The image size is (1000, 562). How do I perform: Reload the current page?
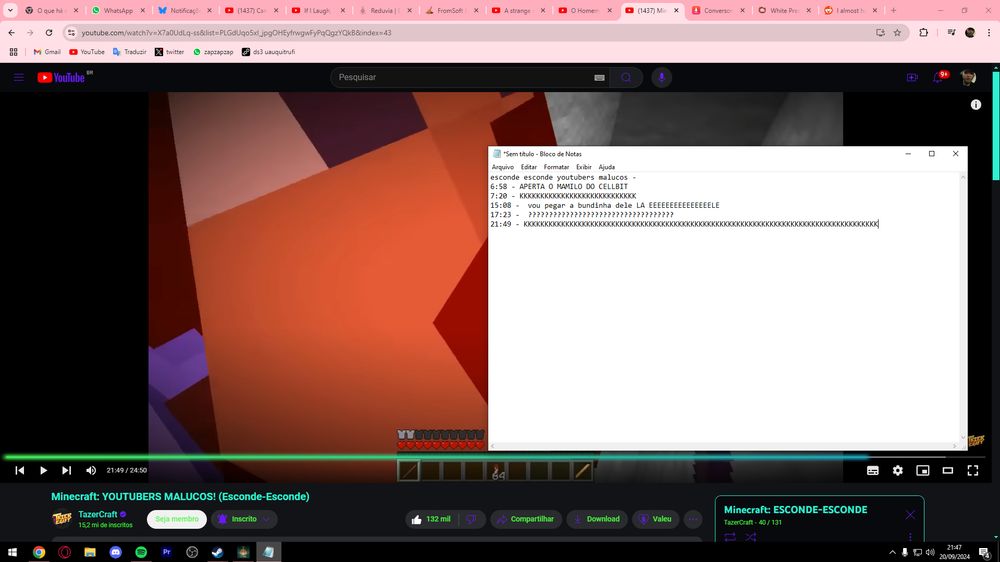pyautogui.click(x=48, y=33)
